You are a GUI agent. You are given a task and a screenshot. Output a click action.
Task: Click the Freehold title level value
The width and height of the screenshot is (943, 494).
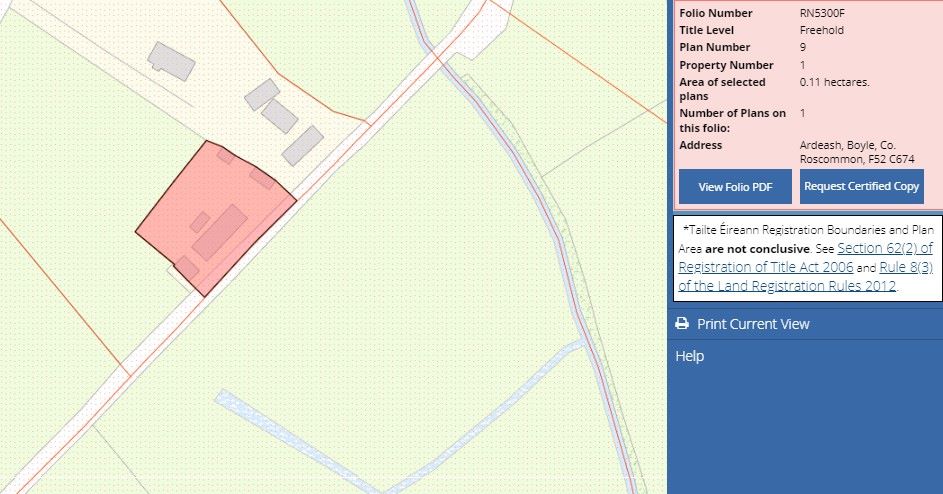[x=823, y=30]
